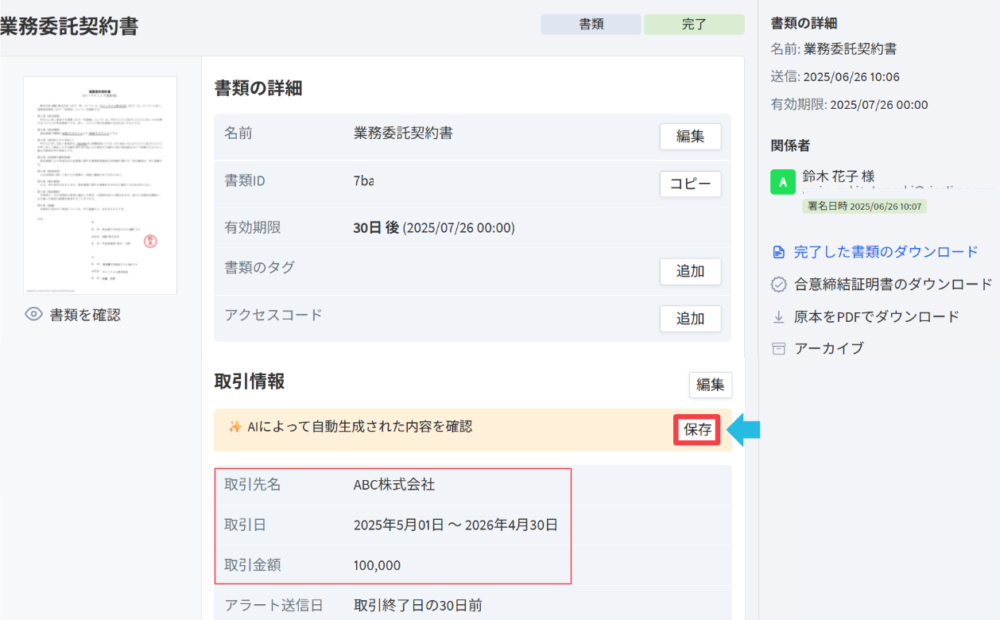Copy the 書類ID with the コピー button
The image size is (1000, 620).
[x=690, y=184]
